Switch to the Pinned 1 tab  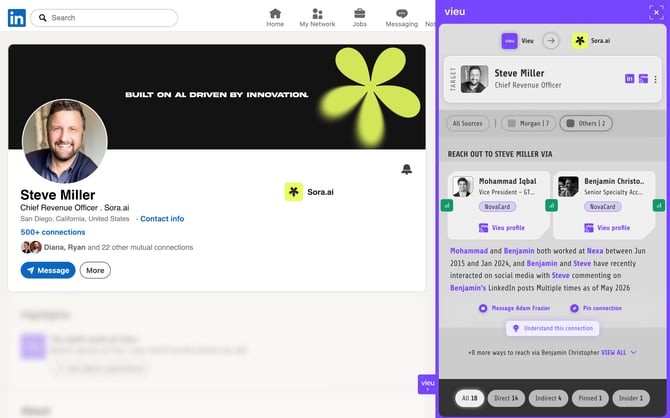590,398
